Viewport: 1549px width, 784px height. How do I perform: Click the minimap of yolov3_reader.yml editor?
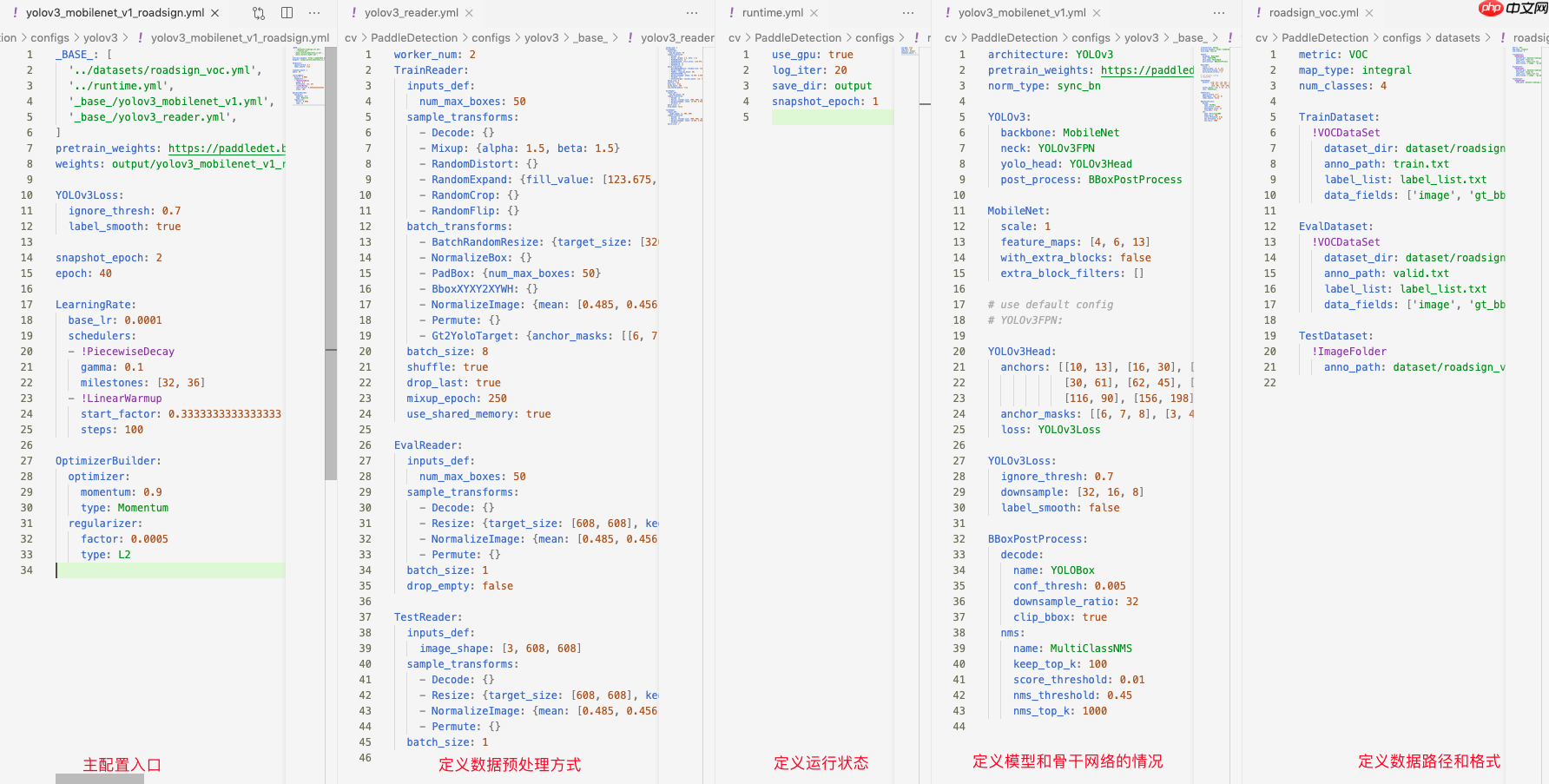pyautogui.click(x=684, y=85)
